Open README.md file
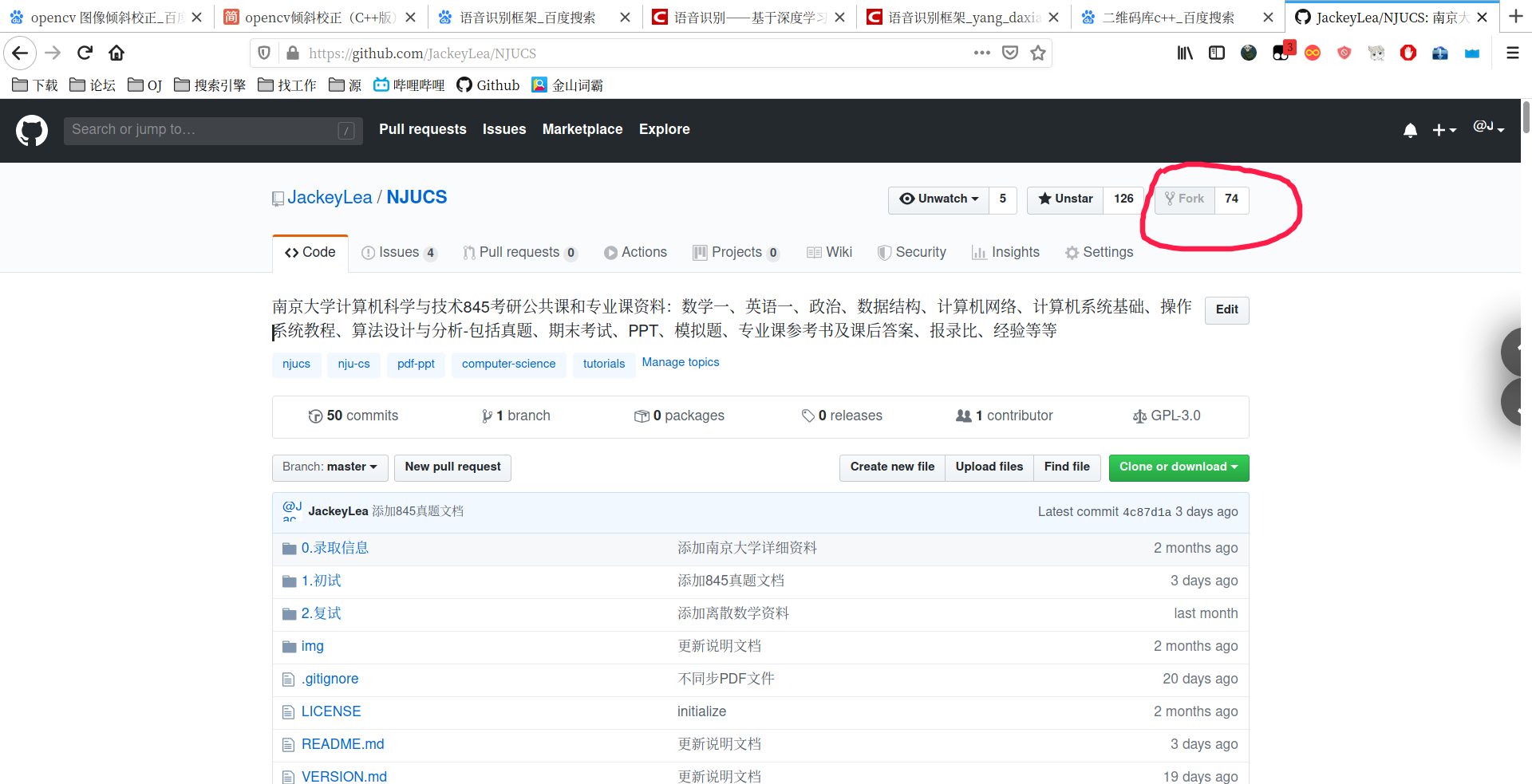The width and height of the screenshot is (1532, 784). pos(342,744)
